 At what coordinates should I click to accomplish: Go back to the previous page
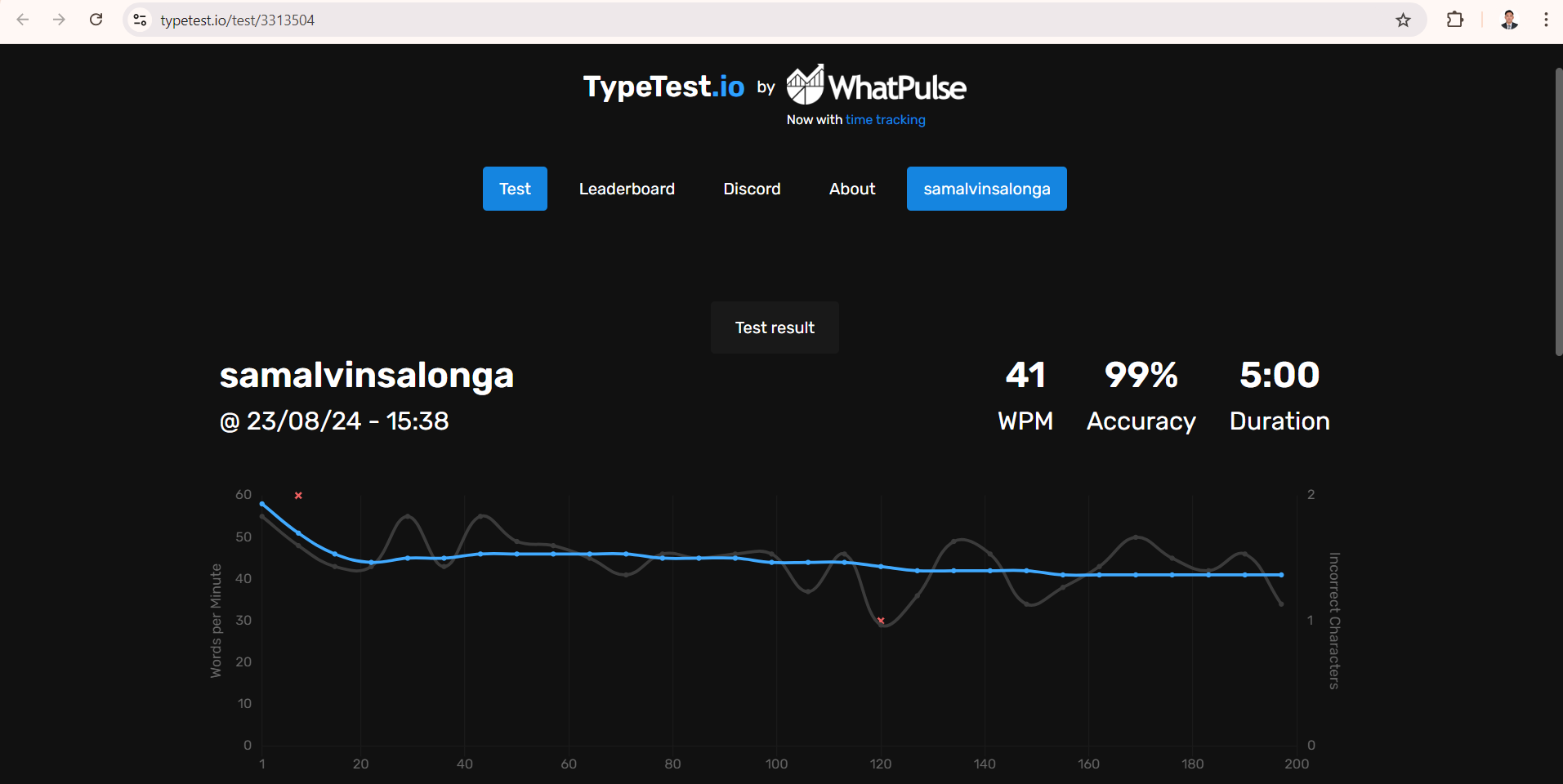[x=23, y=20]
